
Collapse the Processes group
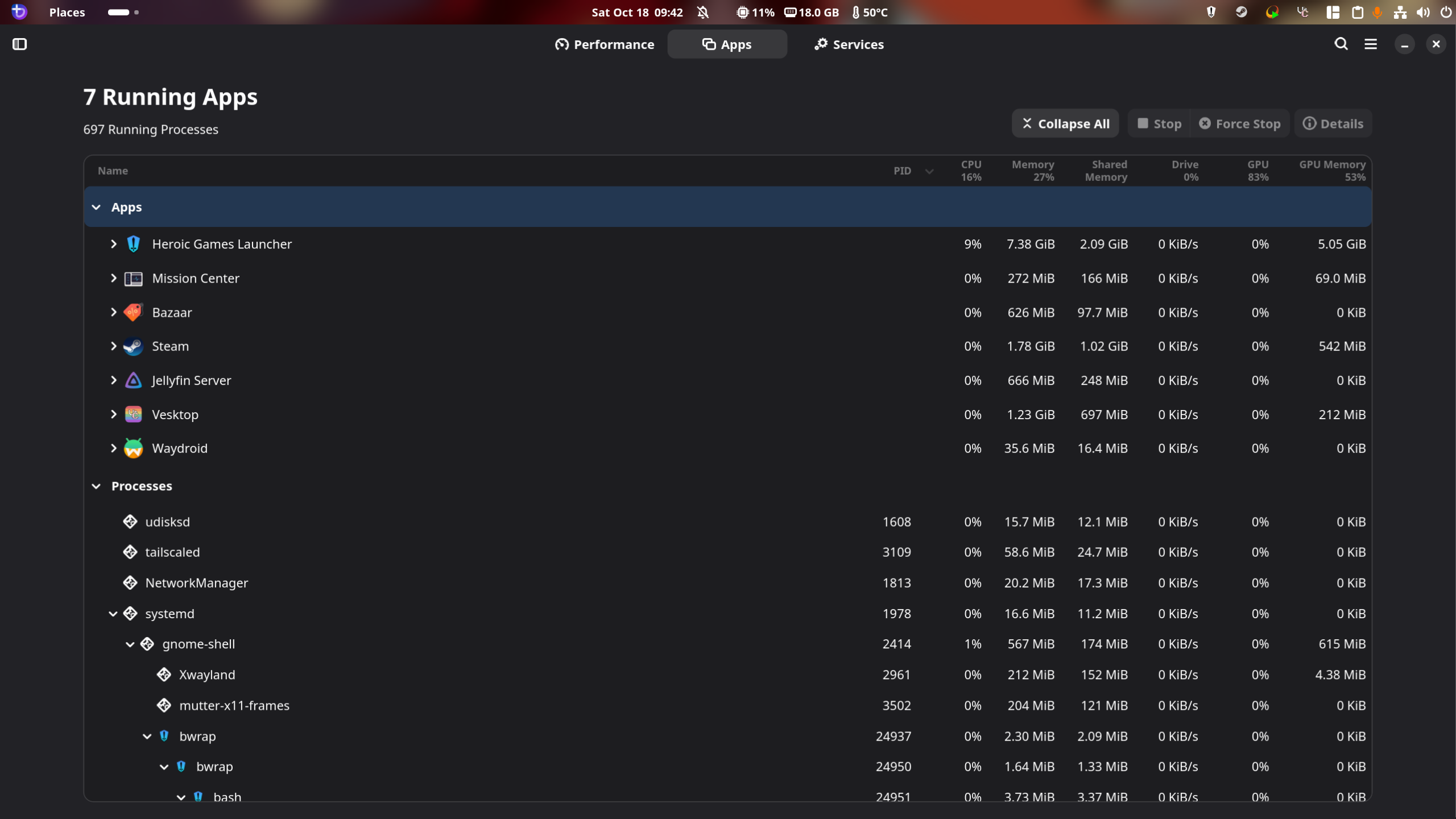pos(96,486)
